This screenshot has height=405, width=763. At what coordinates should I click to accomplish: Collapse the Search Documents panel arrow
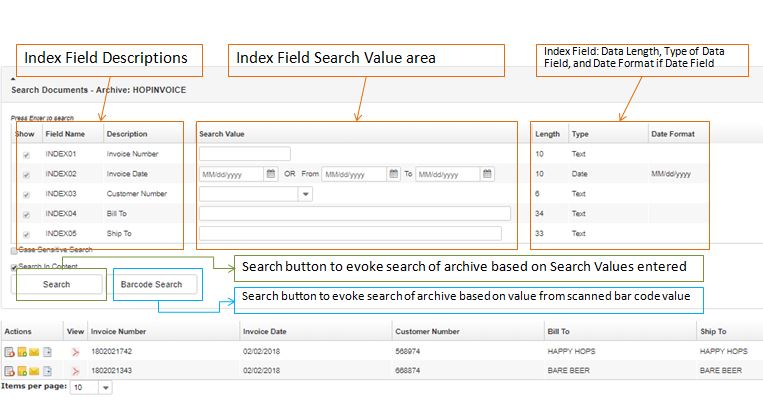[14, 77]
